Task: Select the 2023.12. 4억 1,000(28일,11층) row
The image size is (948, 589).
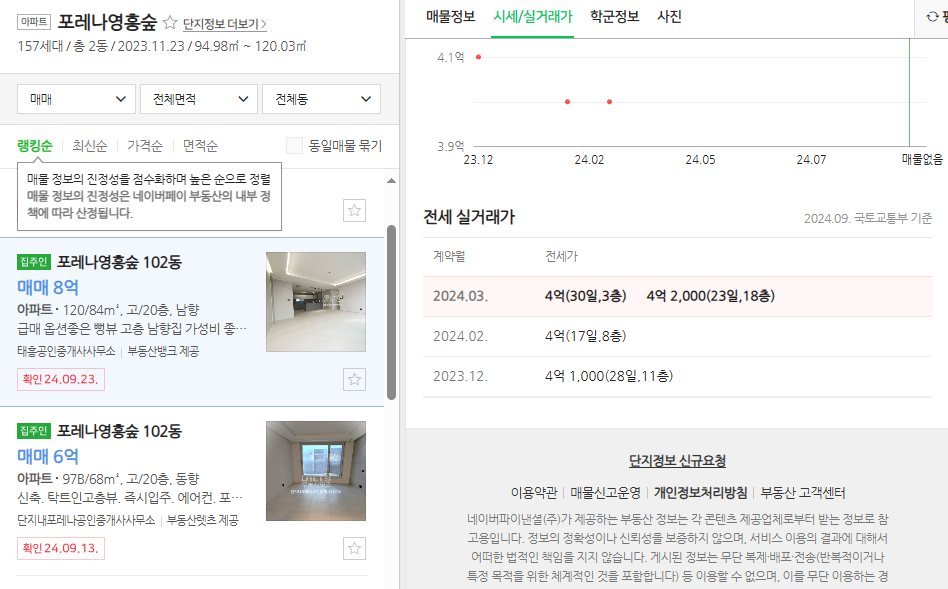Action: [677, 376]
